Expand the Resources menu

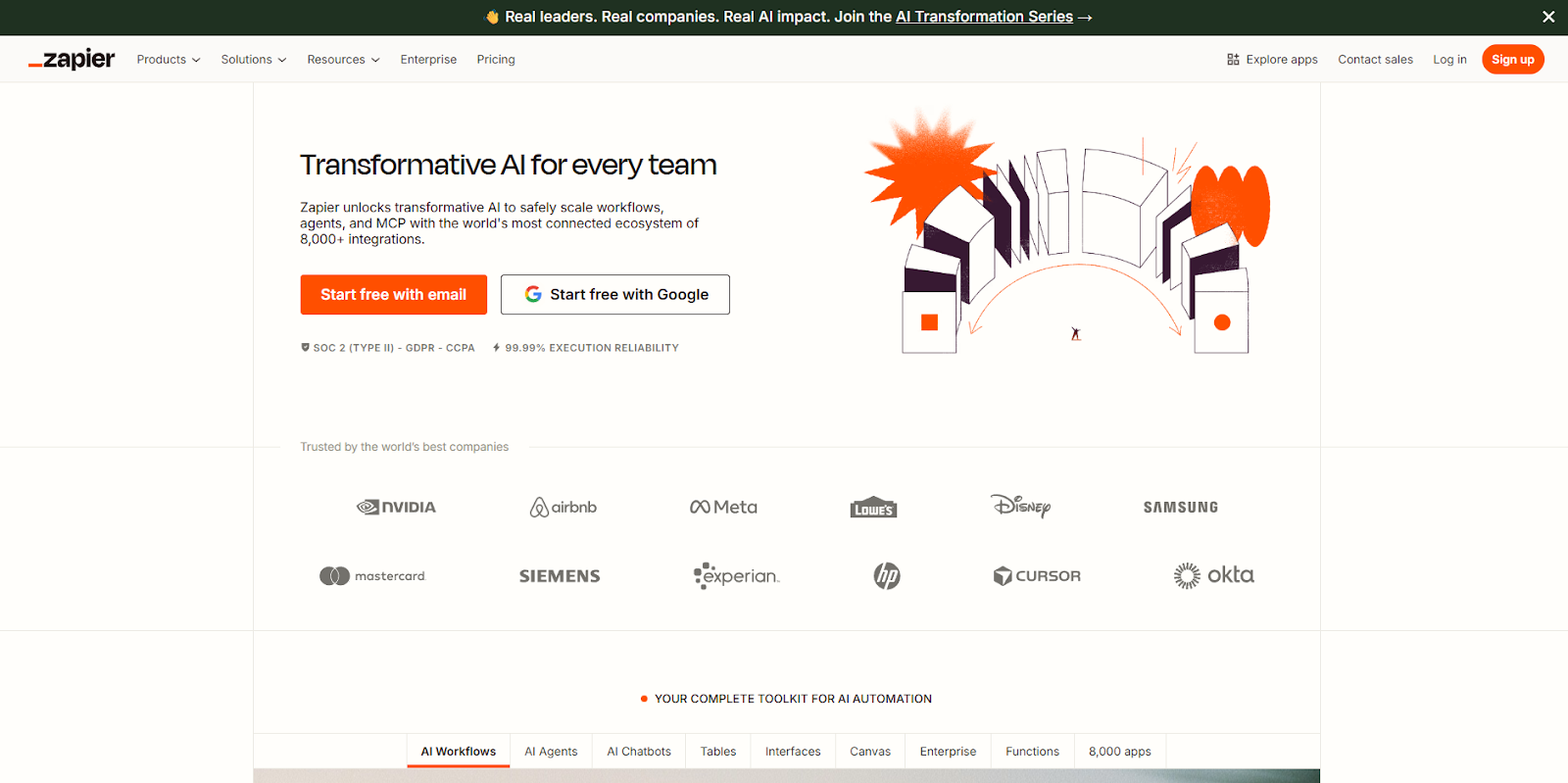343,60
